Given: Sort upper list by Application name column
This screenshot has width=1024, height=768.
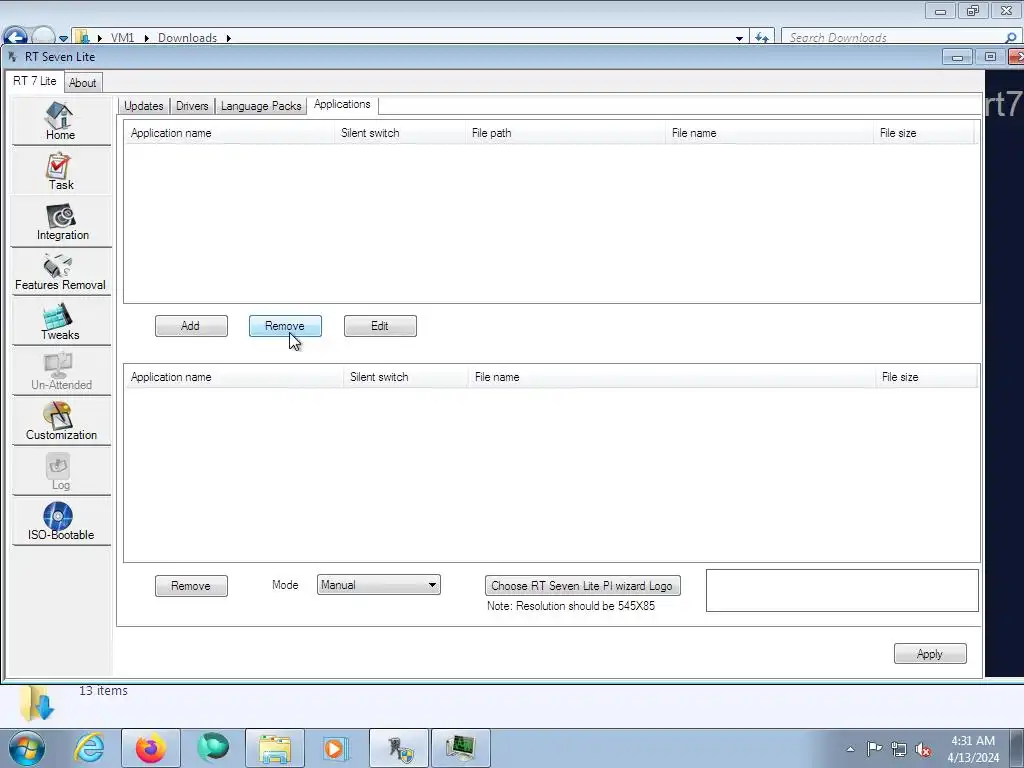Looking at the screenshot, I should (x=230, y=133).
